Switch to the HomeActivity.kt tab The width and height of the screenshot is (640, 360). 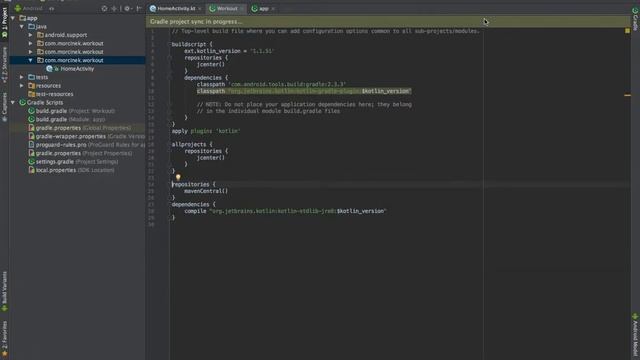tap(176, 9)
